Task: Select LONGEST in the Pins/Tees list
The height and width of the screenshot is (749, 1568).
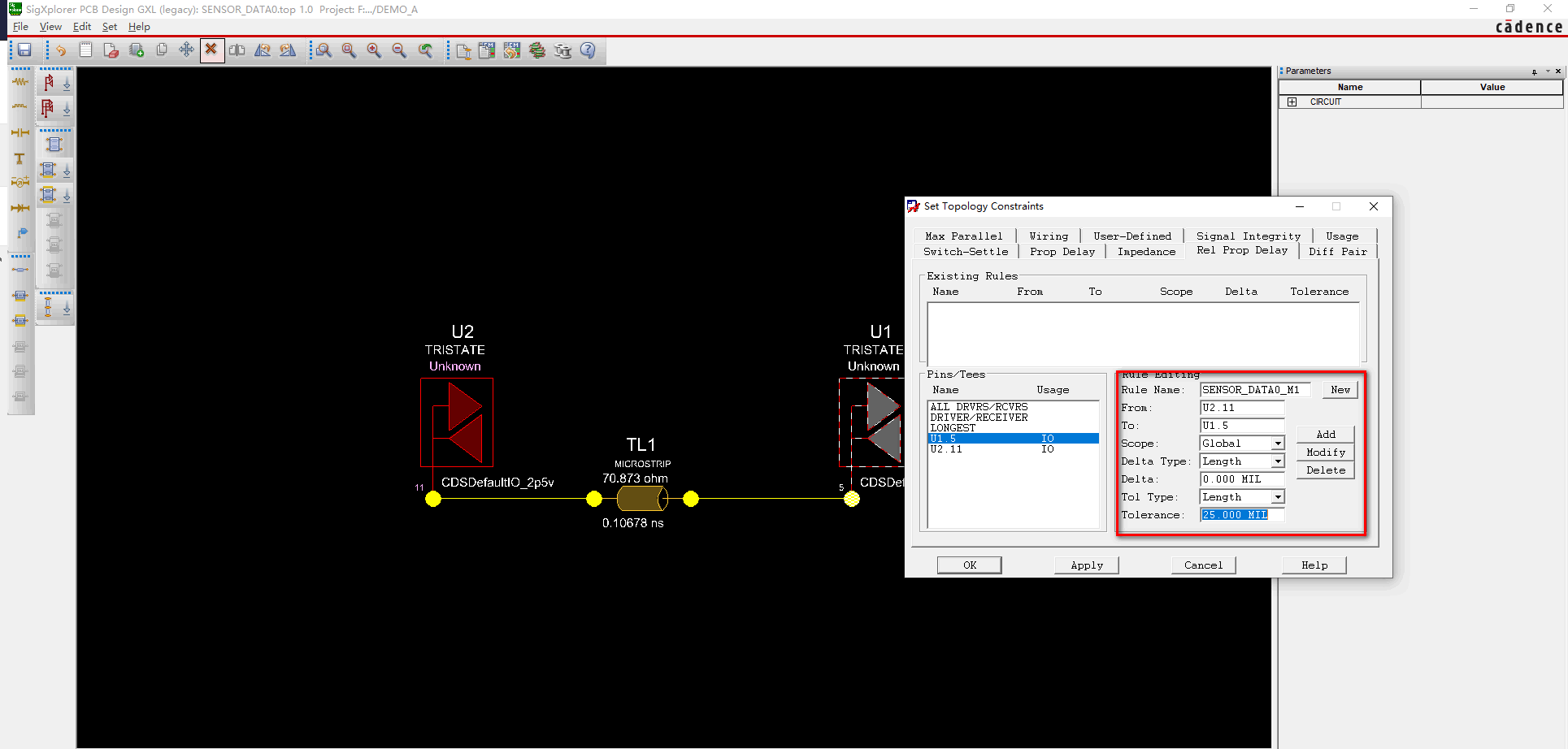Action: coord(1013,428)
